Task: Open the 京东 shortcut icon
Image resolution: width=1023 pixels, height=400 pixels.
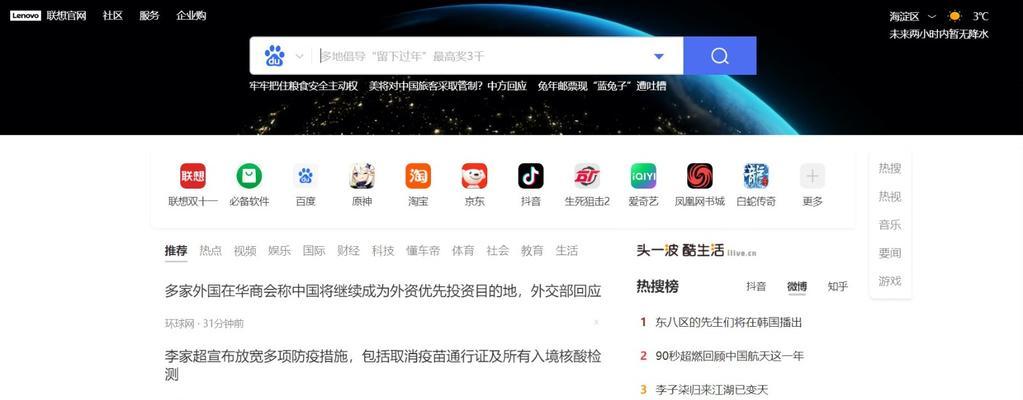Action: (x=474, y=176)
